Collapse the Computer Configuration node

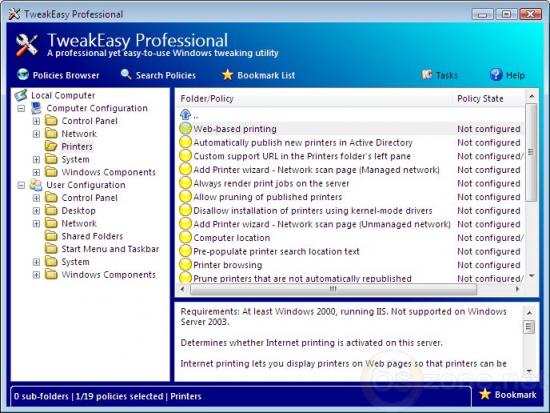[x=21, y=108]
